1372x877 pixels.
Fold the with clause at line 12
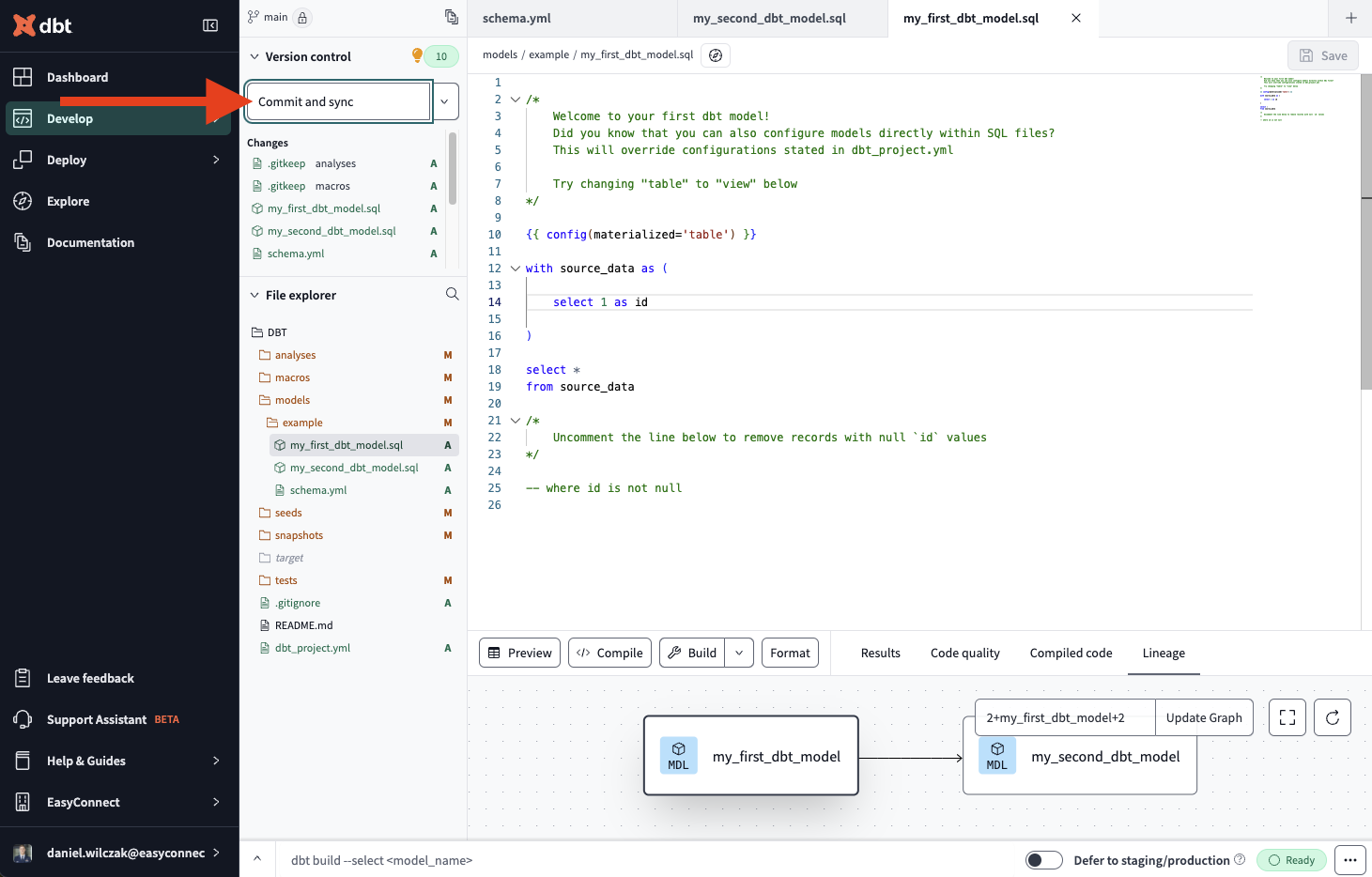click(516, 269)
